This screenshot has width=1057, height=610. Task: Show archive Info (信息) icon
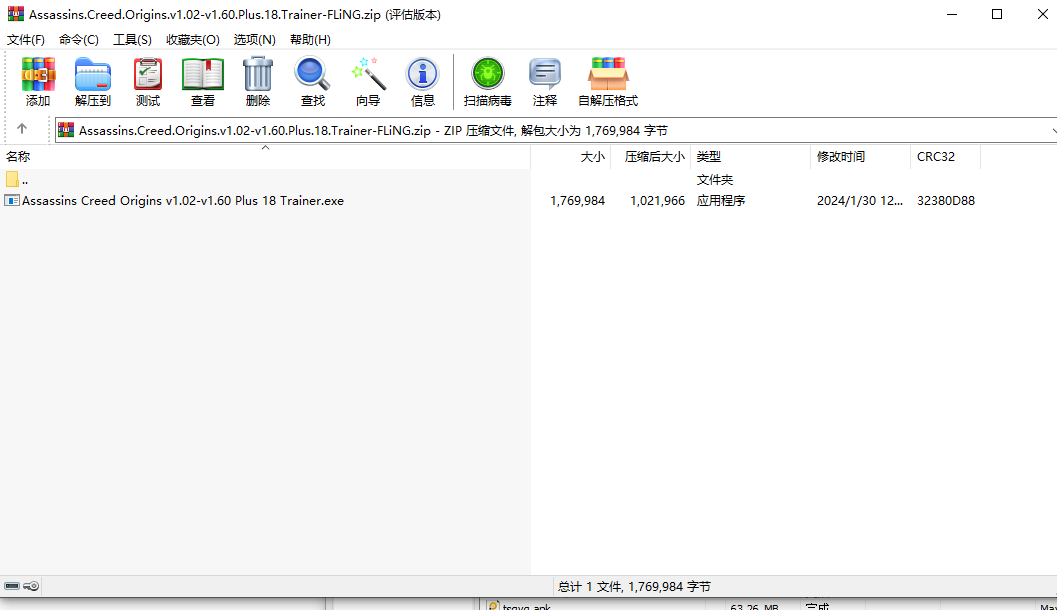click(x=423, y=81)
